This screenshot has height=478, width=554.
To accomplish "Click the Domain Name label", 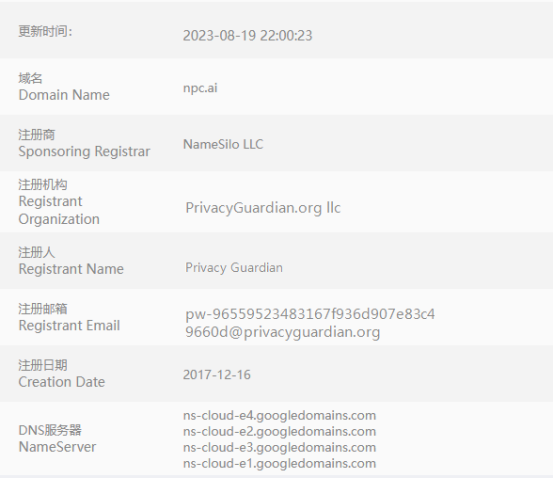I will tap(64, 95).
